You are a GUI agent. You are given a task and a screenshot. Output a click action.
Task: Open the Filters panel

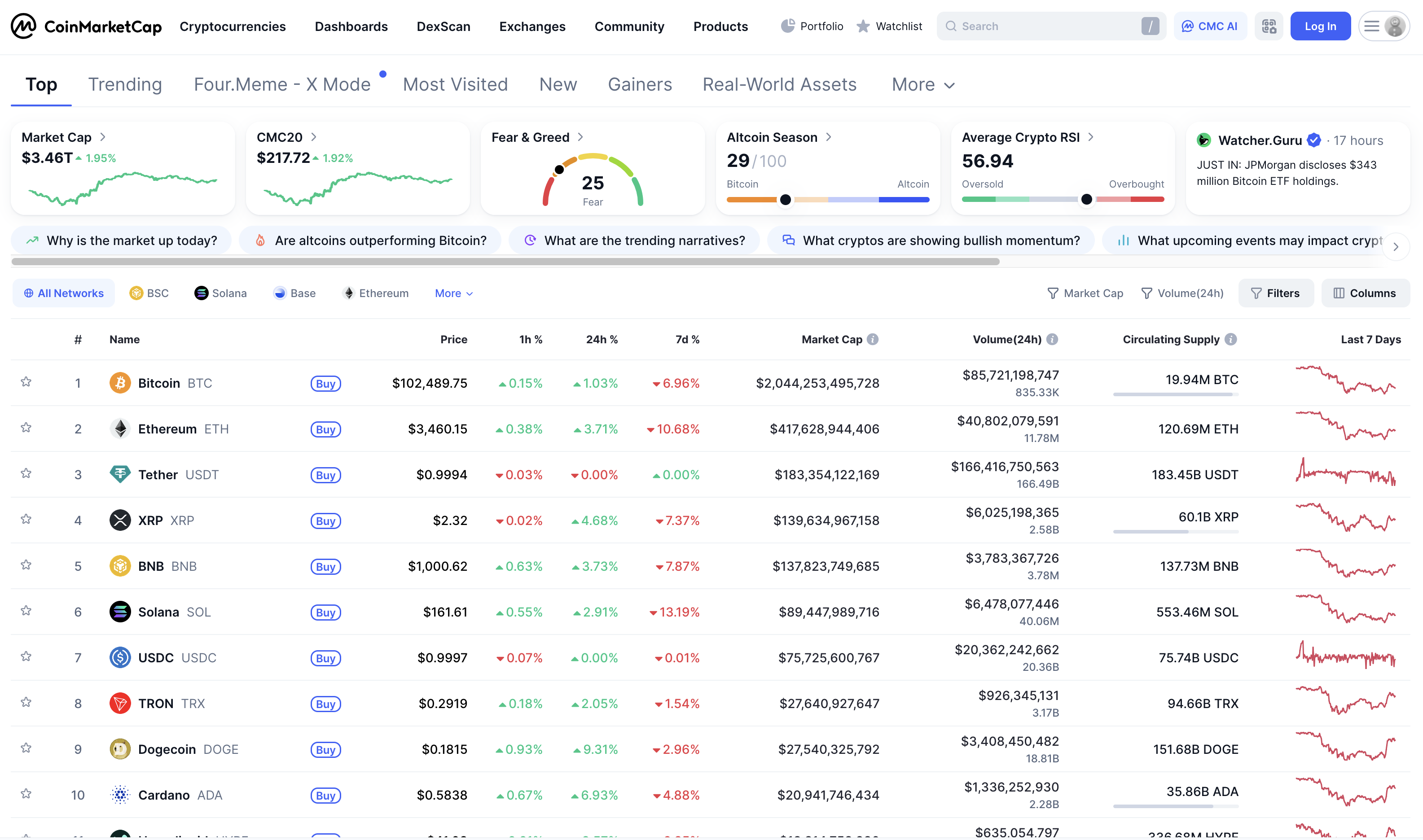pos(1275,293)
